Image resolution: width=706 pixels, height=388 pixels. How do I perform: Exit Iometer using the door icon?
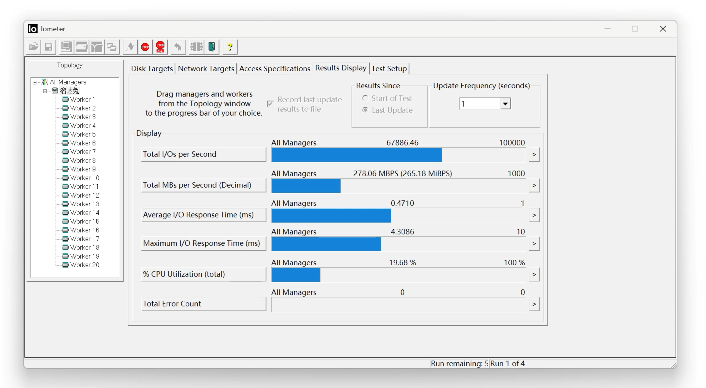pos(212,47)
